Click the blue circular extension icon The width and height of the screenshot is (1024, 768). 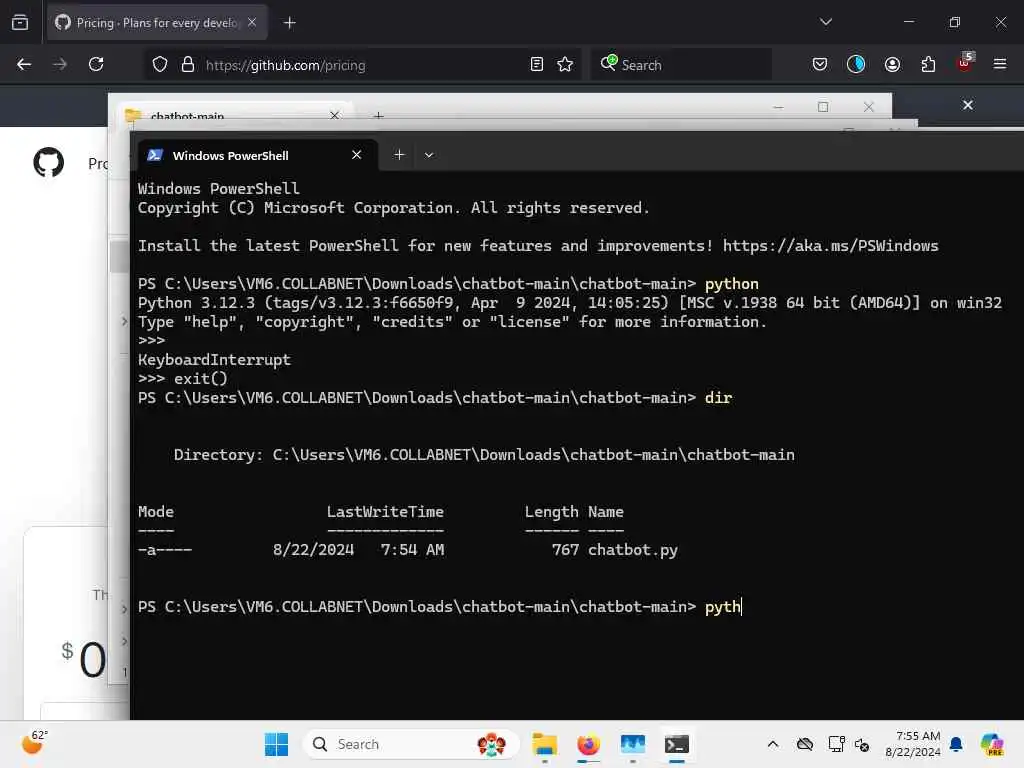tap(856, 64)
